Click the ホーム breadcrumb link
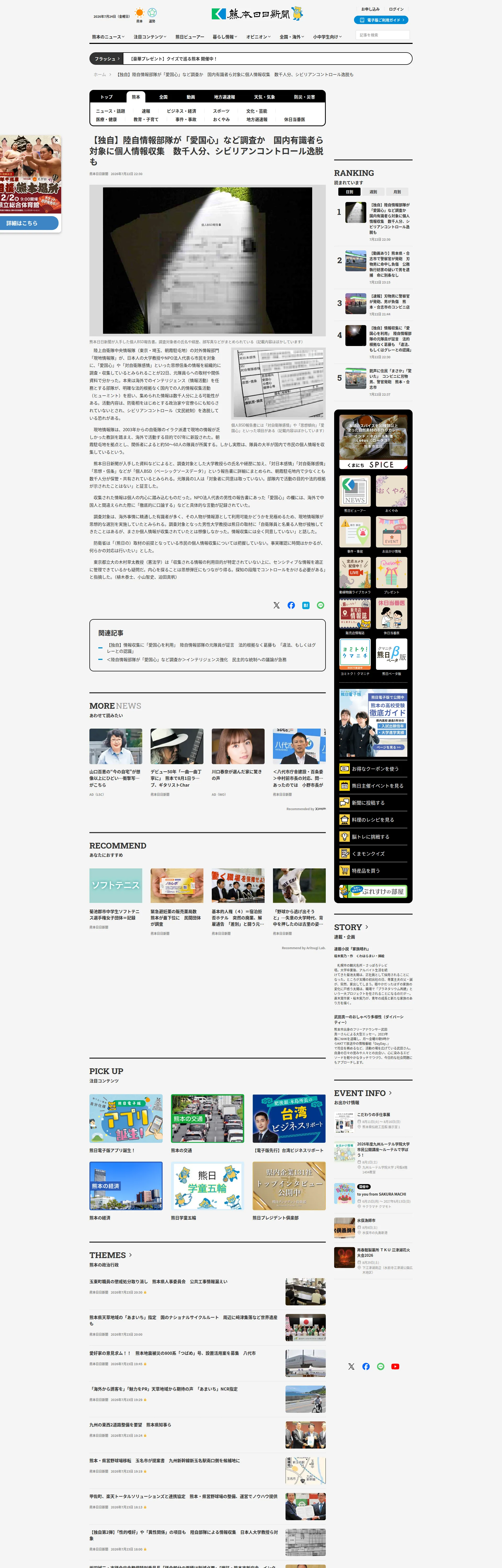502x1568 pixels. pos(99,74)
